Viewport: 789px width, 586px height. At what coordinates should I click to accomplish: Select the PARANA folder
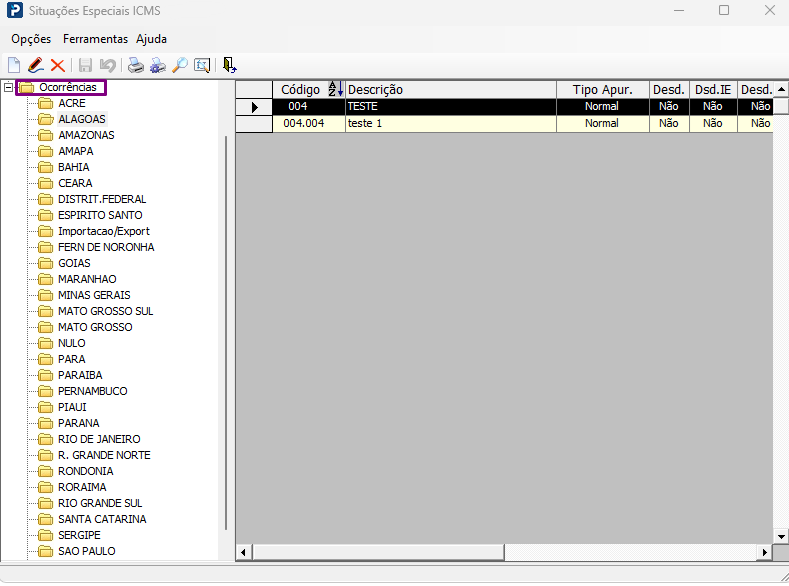pyautogui.click(x=78, y=424)
